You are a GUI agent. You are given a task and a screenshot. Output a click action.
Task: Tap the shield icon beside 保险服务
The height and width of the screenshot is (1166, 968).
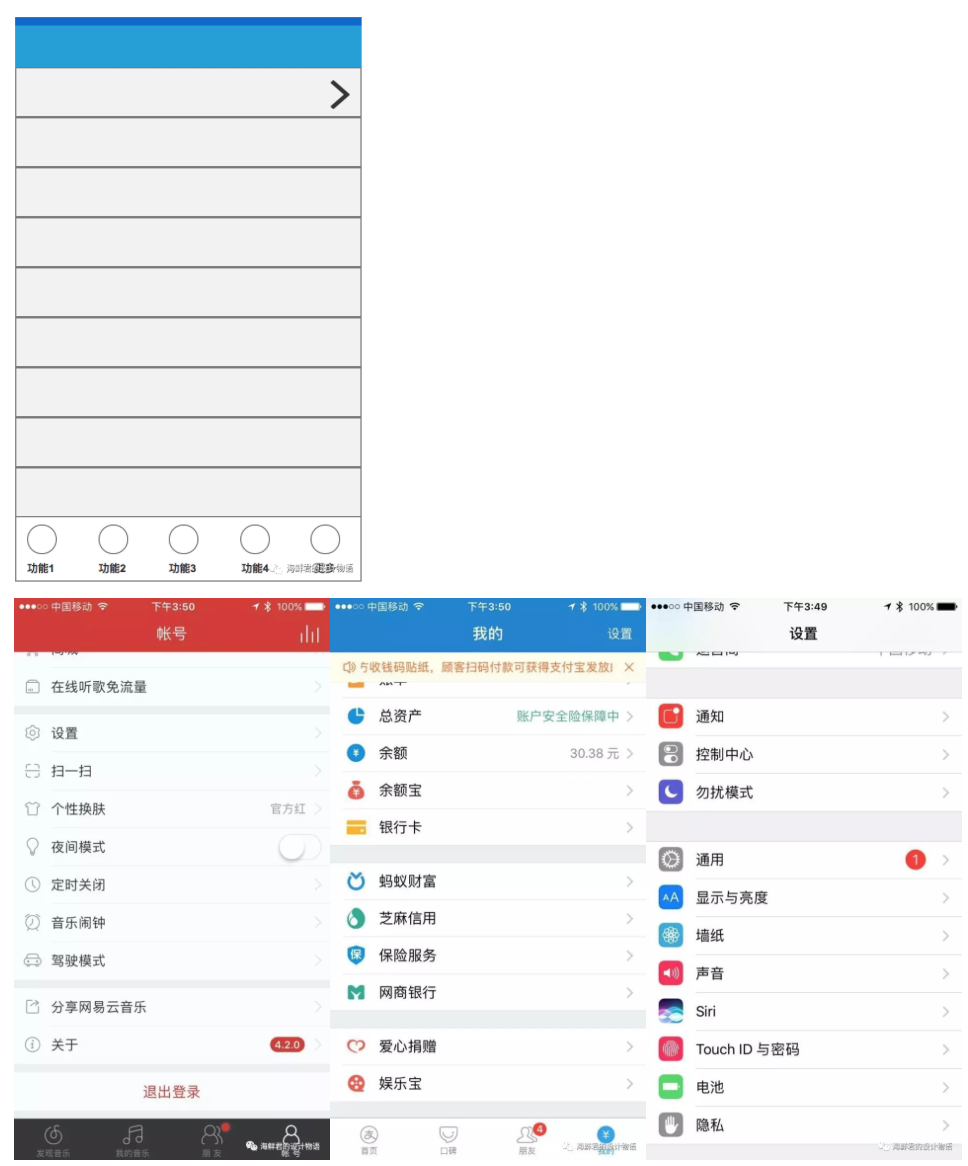[356, 955]
